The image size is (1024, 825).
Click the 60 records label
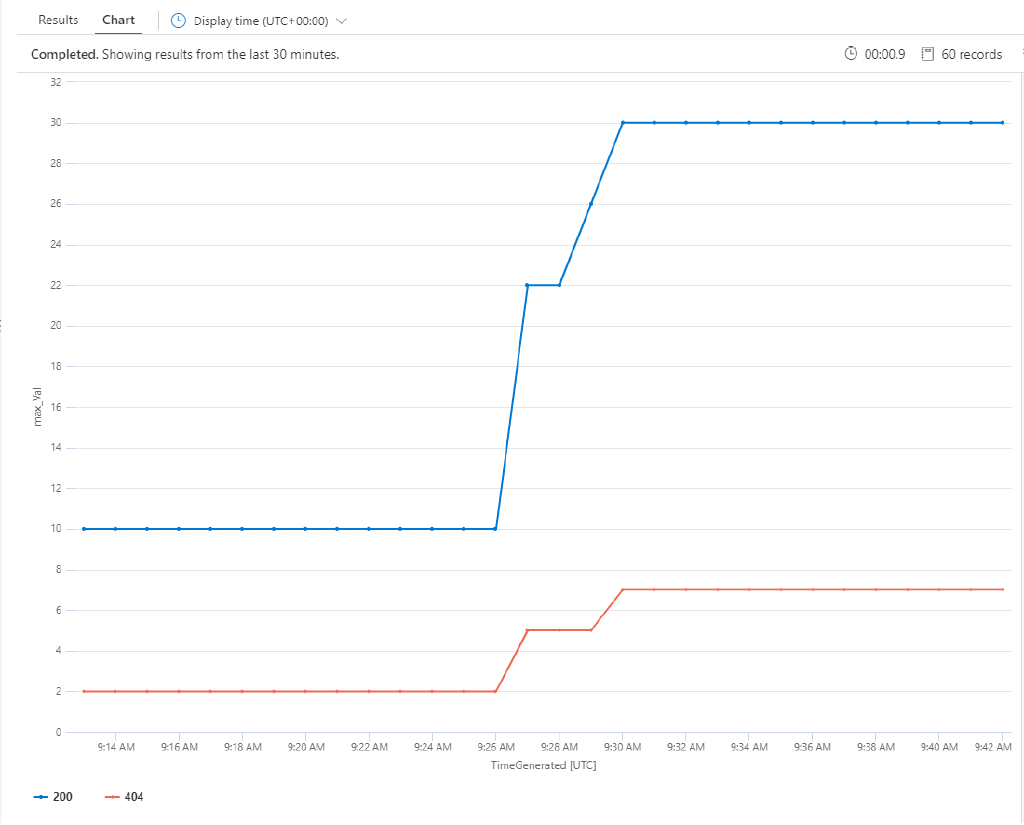(971, 54)
